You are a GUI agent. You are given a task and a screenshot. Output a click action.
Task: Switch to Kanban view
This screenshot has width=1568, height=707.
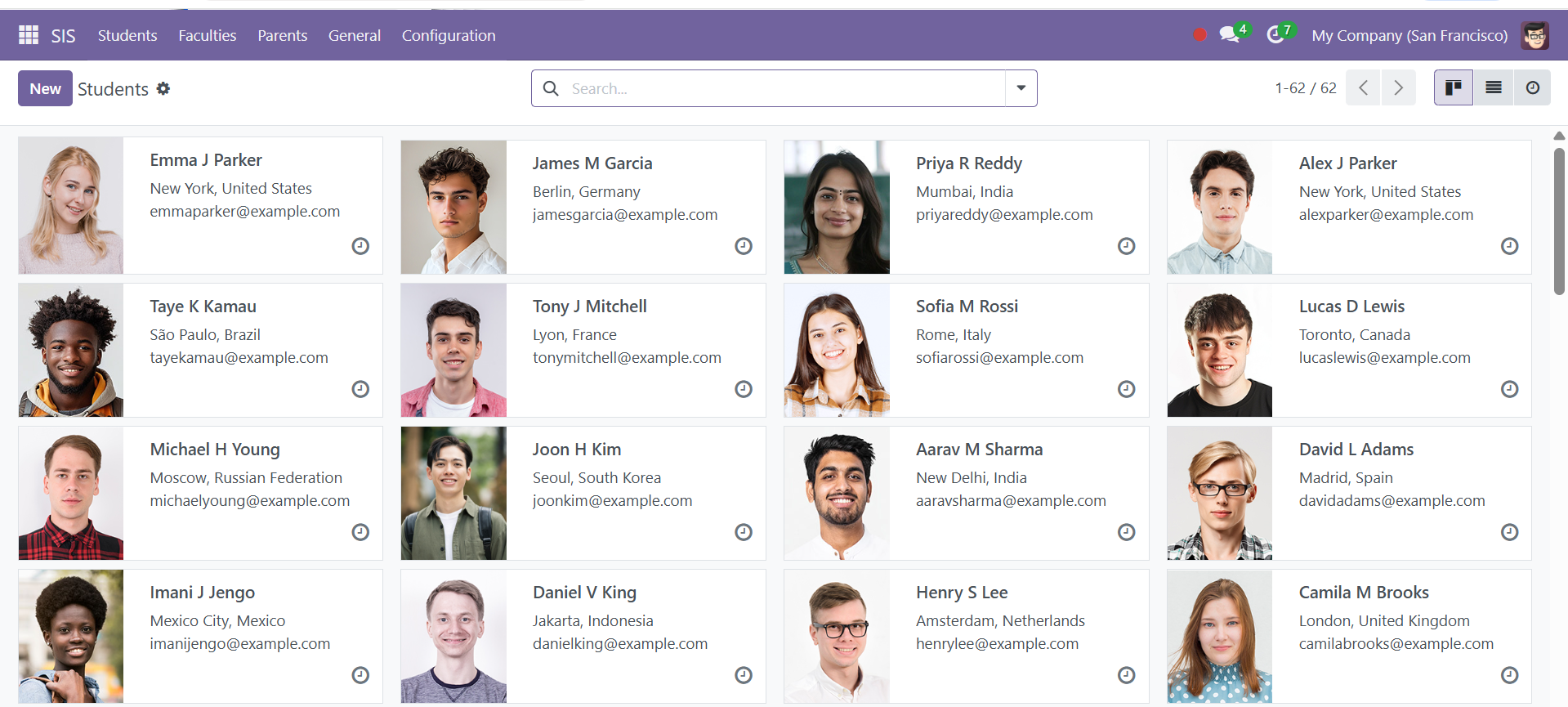1454,87
